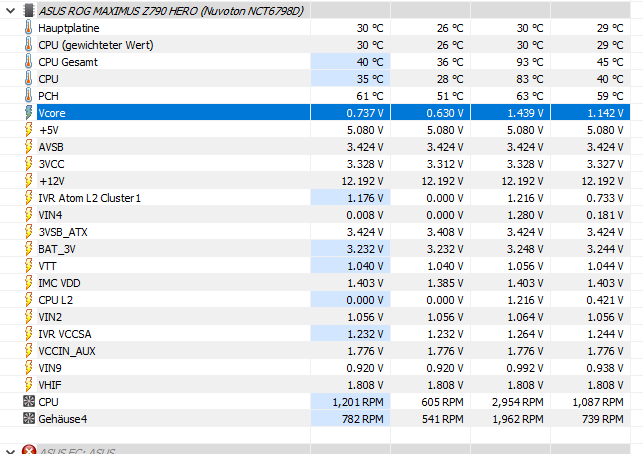Click the VIN4 maximum value 1.280 V

525,215
